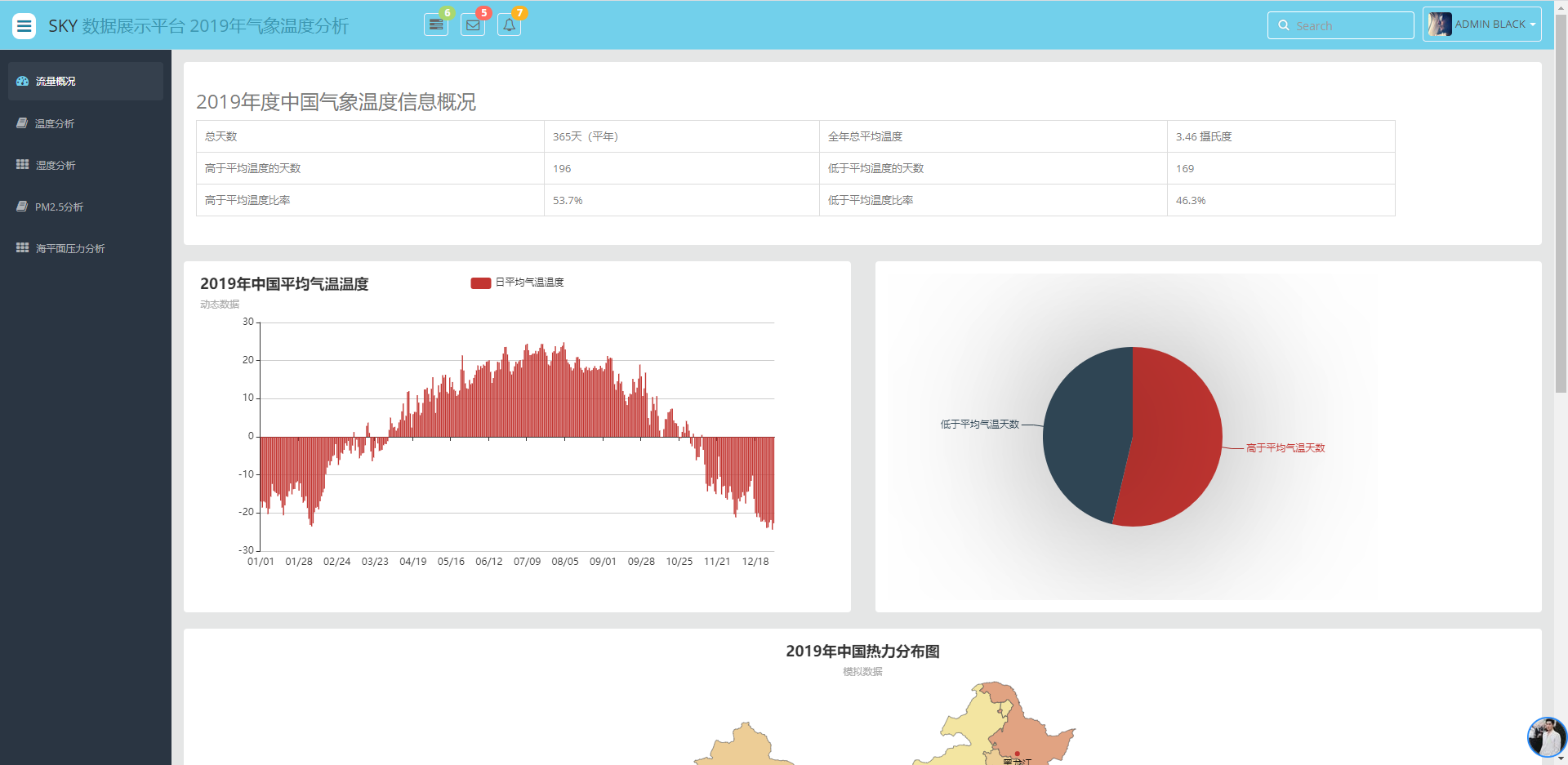Open 海平面压力分析 sidebar menu item

[x=86, y=248]
